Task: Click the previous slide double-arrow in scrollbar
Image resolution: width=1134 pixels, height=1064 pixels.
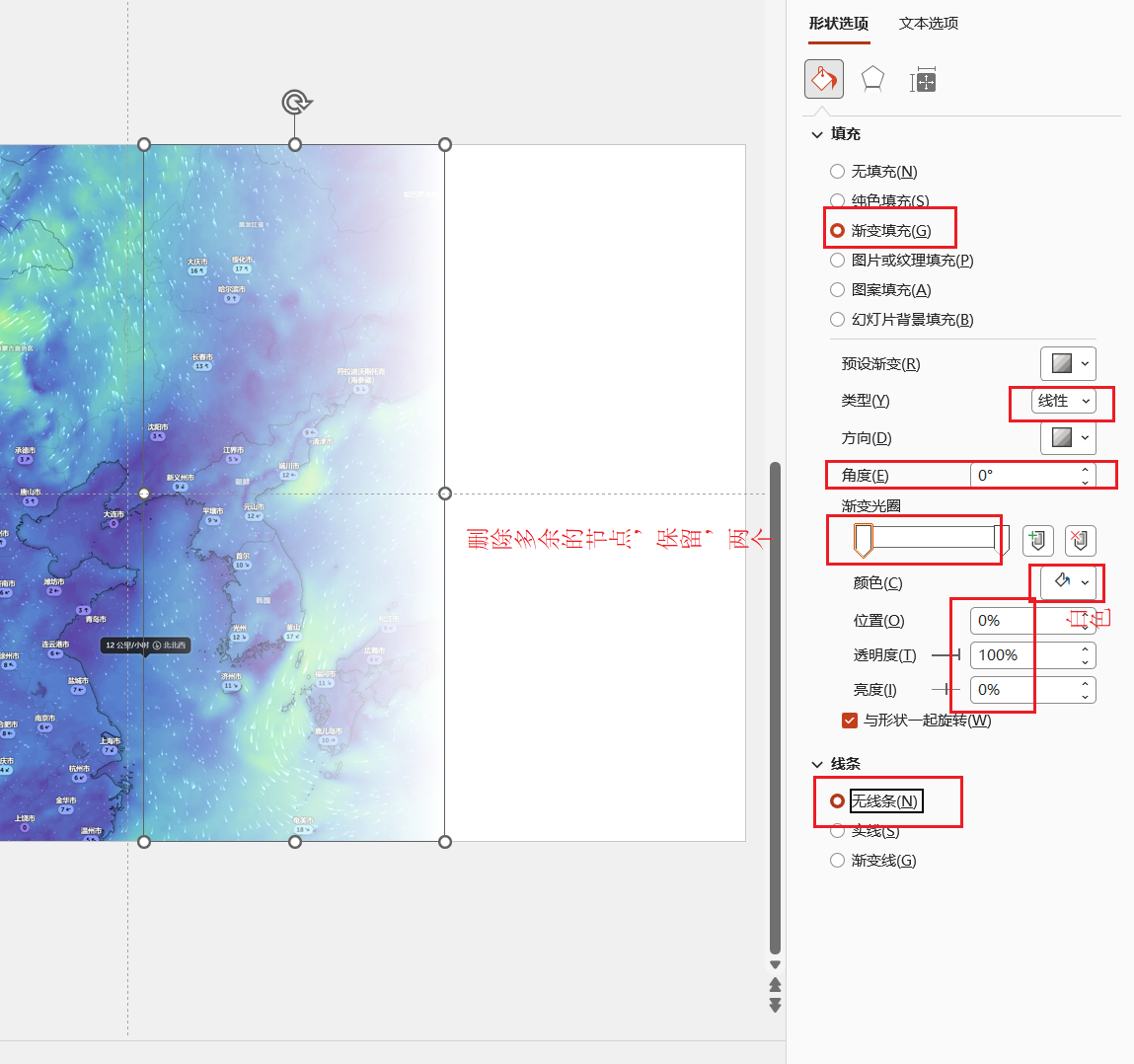Action: [775, 985]
